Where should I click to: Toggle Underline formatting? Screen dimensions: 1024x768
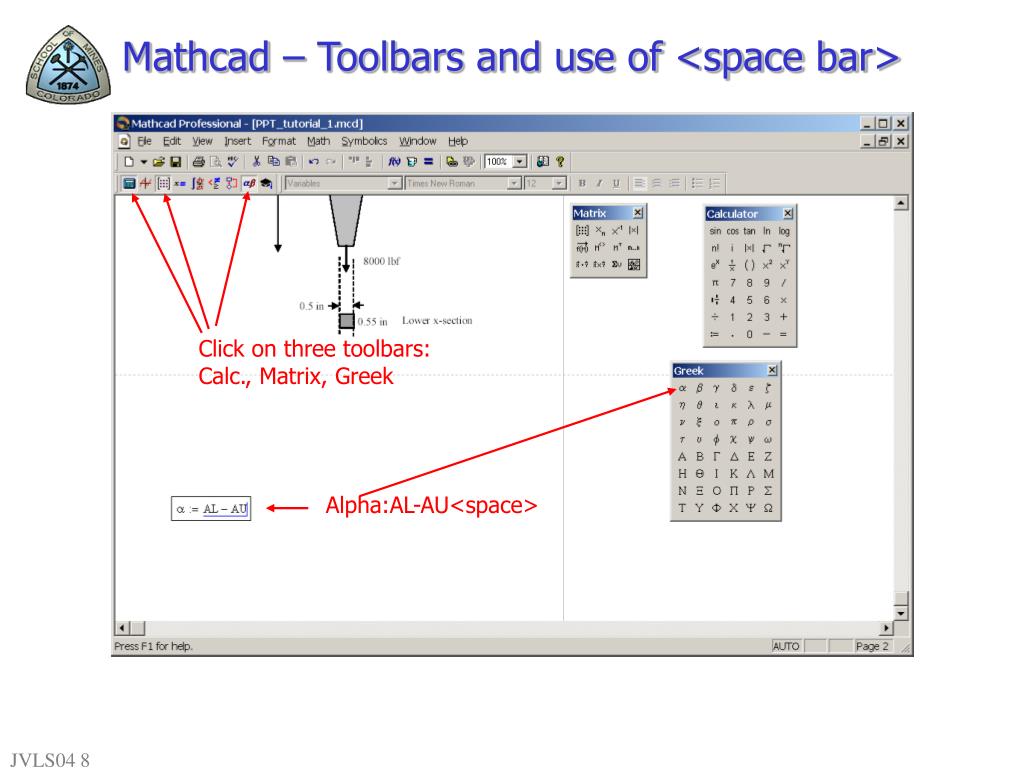616,184
